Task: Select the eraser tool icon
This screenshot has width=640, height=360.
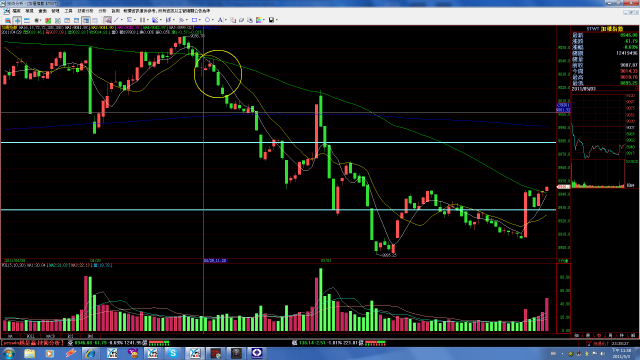Action: coord(241,20)
